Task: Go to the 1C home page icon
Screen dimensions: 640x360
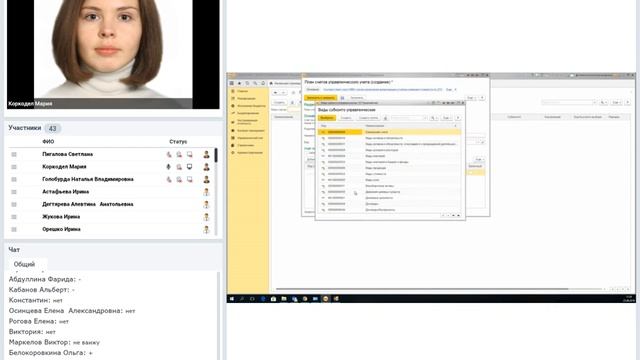Action: 271,83
